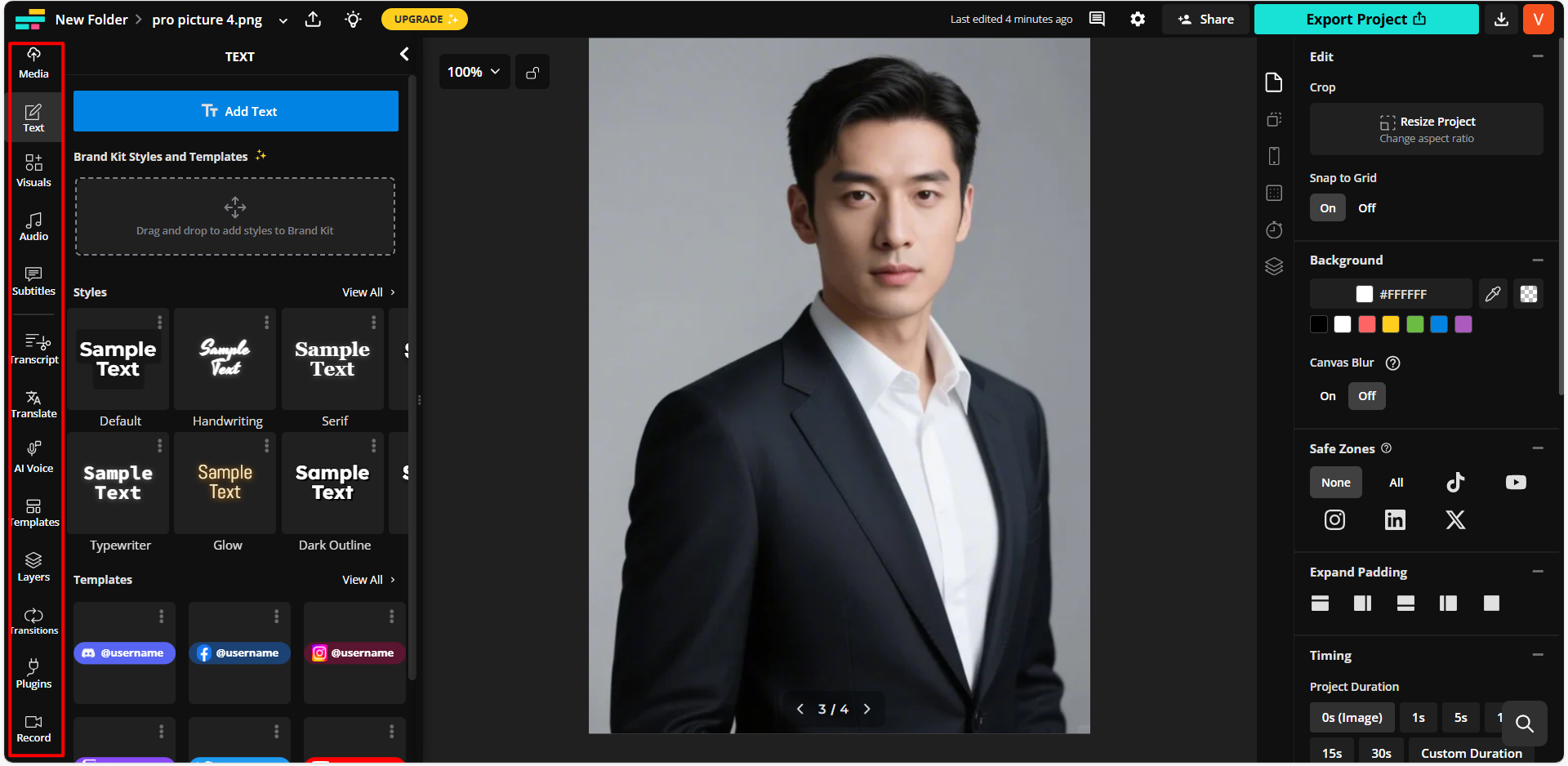Set a transparent background with the checkerboard icon

(x=1529, y=294)
